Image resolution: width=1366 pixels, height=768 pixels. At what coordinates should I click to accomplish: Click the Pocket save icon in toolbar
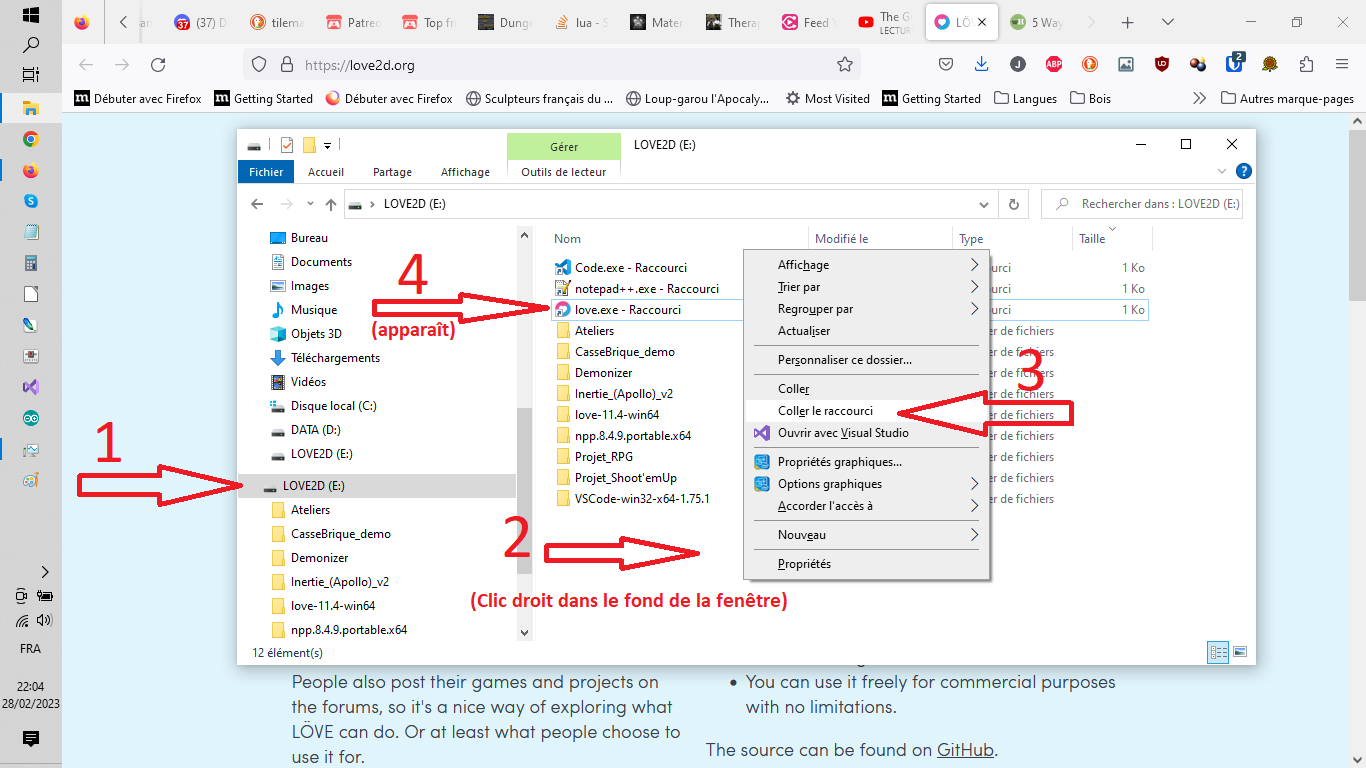pyautogui.click(x=946, y=65)
